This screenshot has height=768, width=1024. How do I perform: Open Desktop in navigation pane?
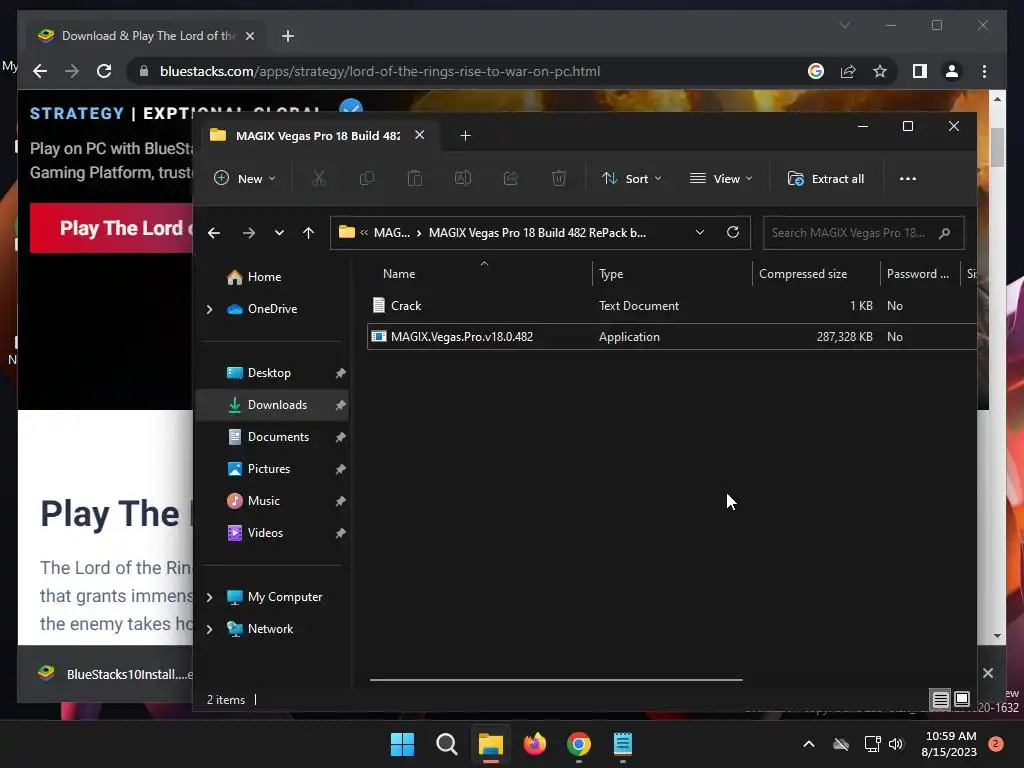pos(269,373)
